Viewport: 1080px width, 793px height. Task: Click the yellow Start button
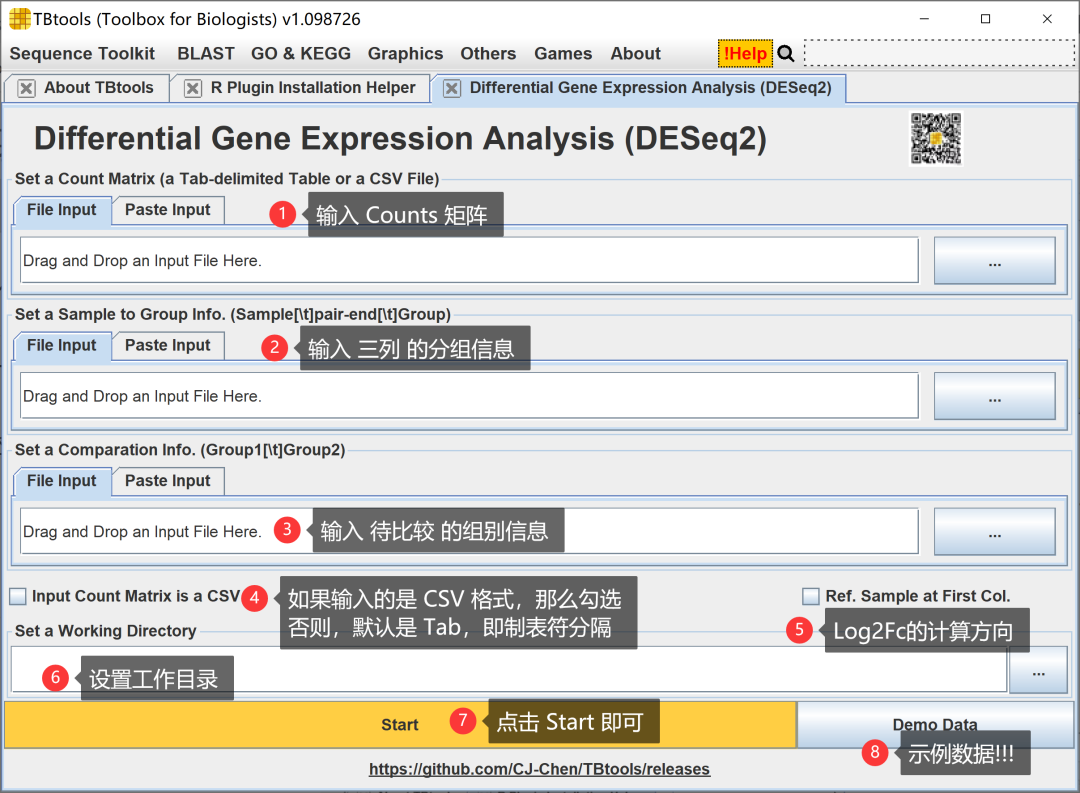click(400, 725)
